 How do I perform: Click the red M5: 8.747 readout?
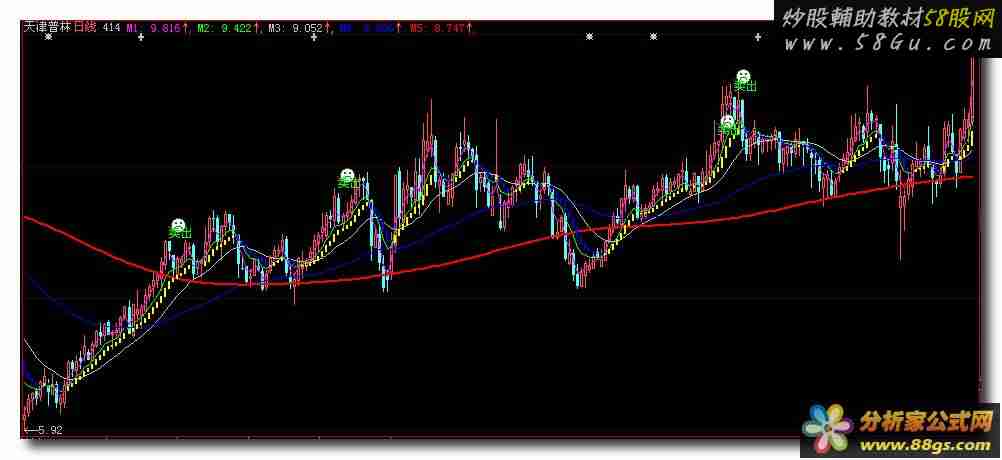pos(441,27)
